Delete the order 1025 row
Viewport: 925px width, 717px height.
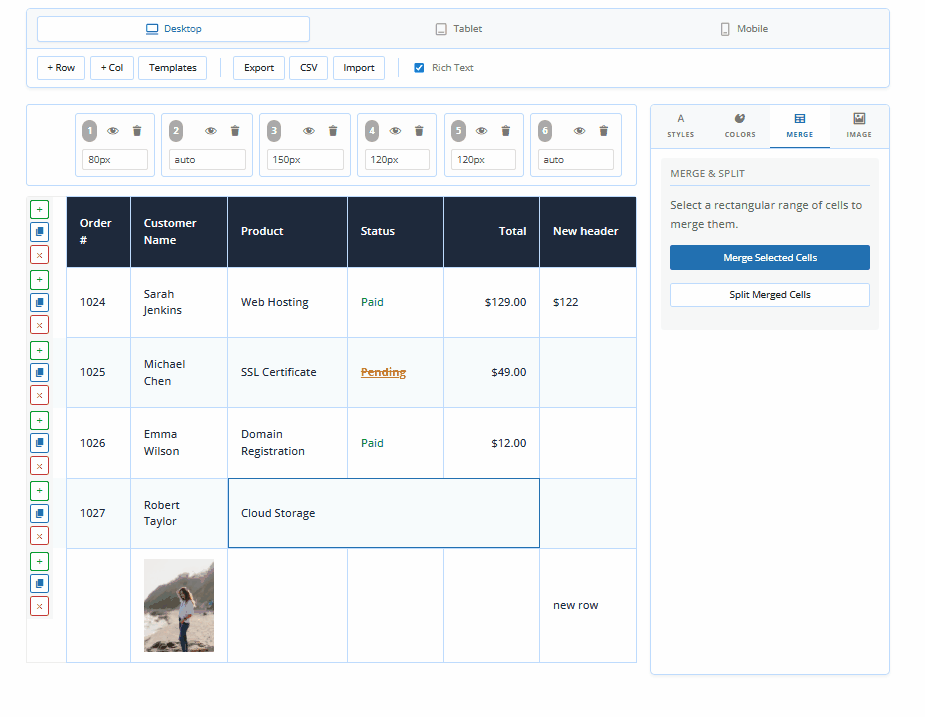pyautogui.click(x=39, y=395)
